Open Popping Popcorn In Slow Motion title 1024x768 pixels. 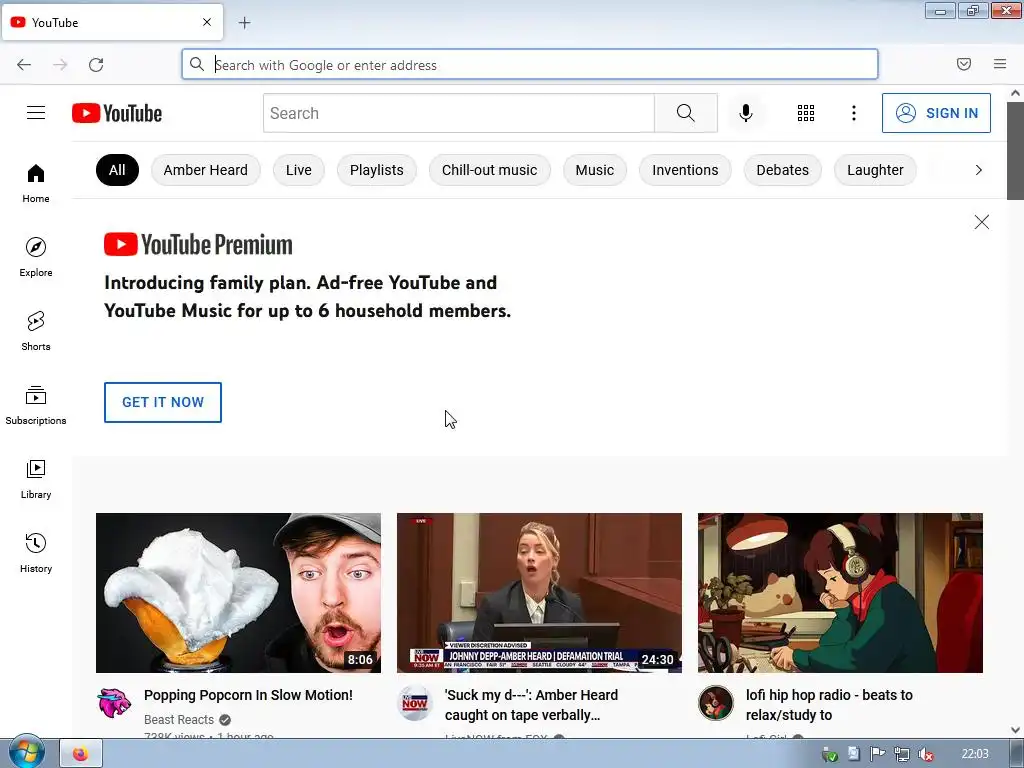point(248,695)
